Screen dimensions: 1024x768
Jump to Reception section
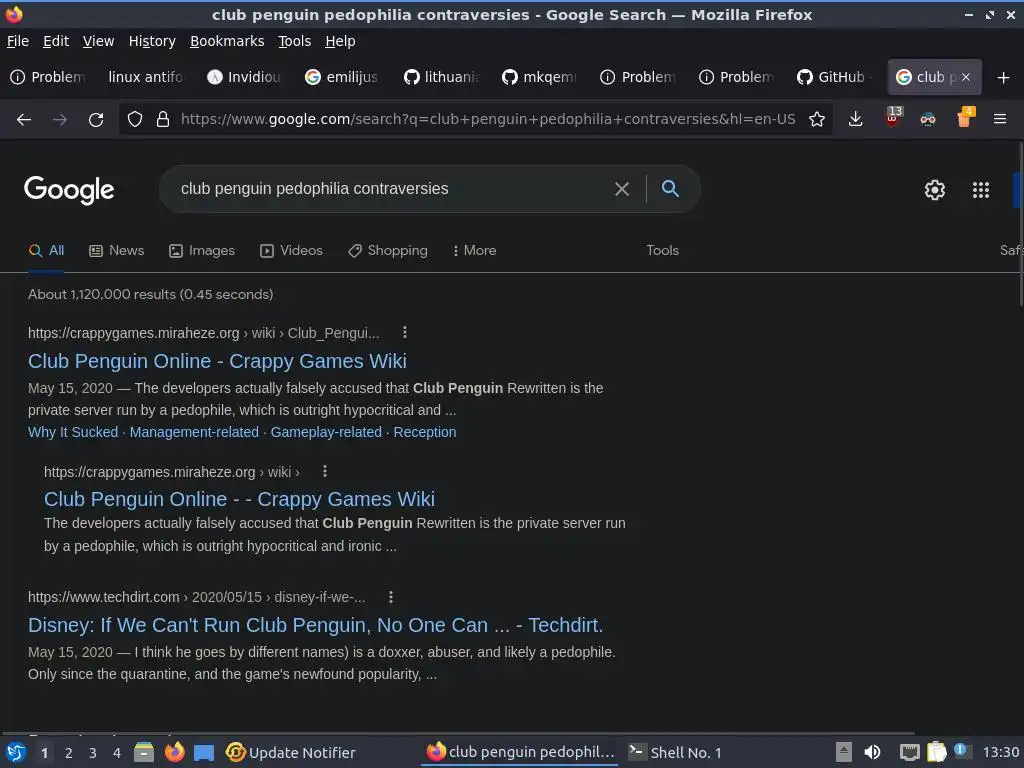click(x=424, y=432)
